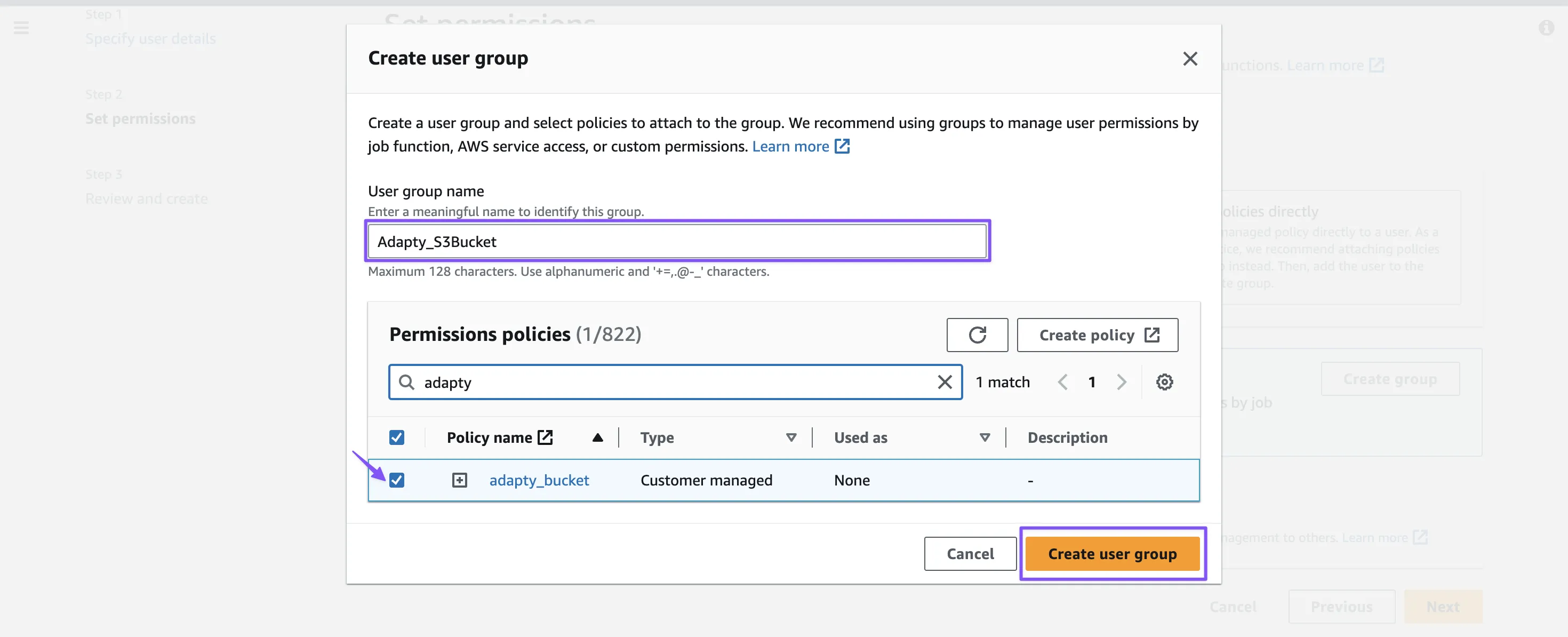Image resolution: width=1568 pixels, height=637 pixels.
Task: Clear the adapty search text
Action: pos(944,382)
